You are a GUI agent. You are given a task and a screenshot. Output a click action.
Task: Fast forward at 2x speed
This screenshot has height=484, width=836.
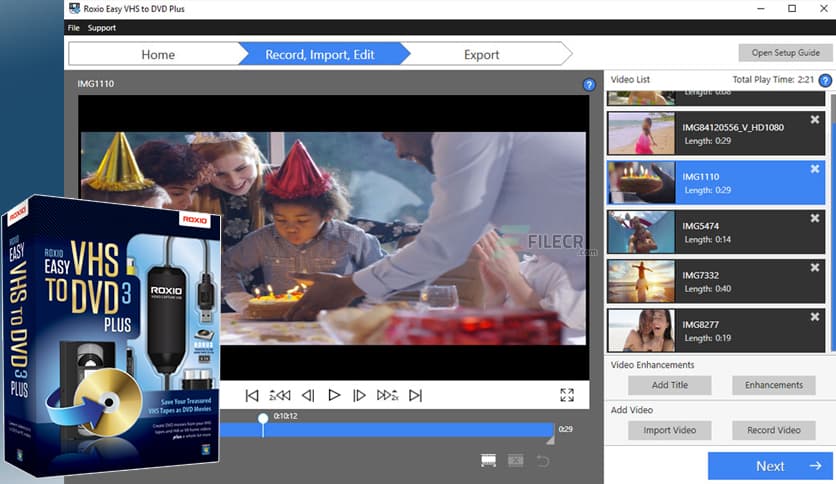click(x=388, y=396)
